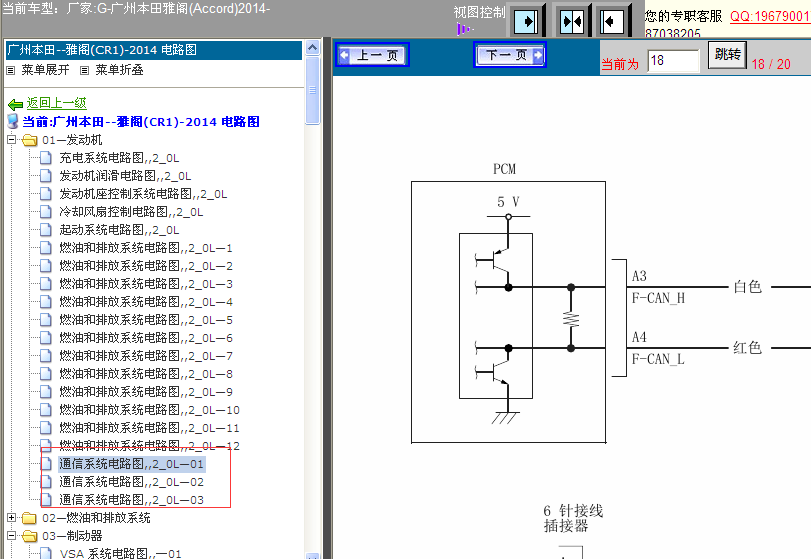This screenshot has width=811, height=559.
Task: Open 燃油和排放系统电路图,,2_0L—4
Action: click(x=146, y=302)
